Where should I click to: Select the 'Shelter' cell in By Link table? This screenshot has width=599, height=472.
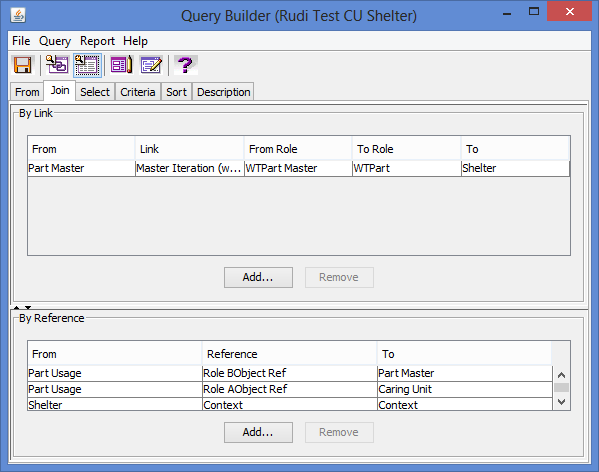[x=515, y=168]
